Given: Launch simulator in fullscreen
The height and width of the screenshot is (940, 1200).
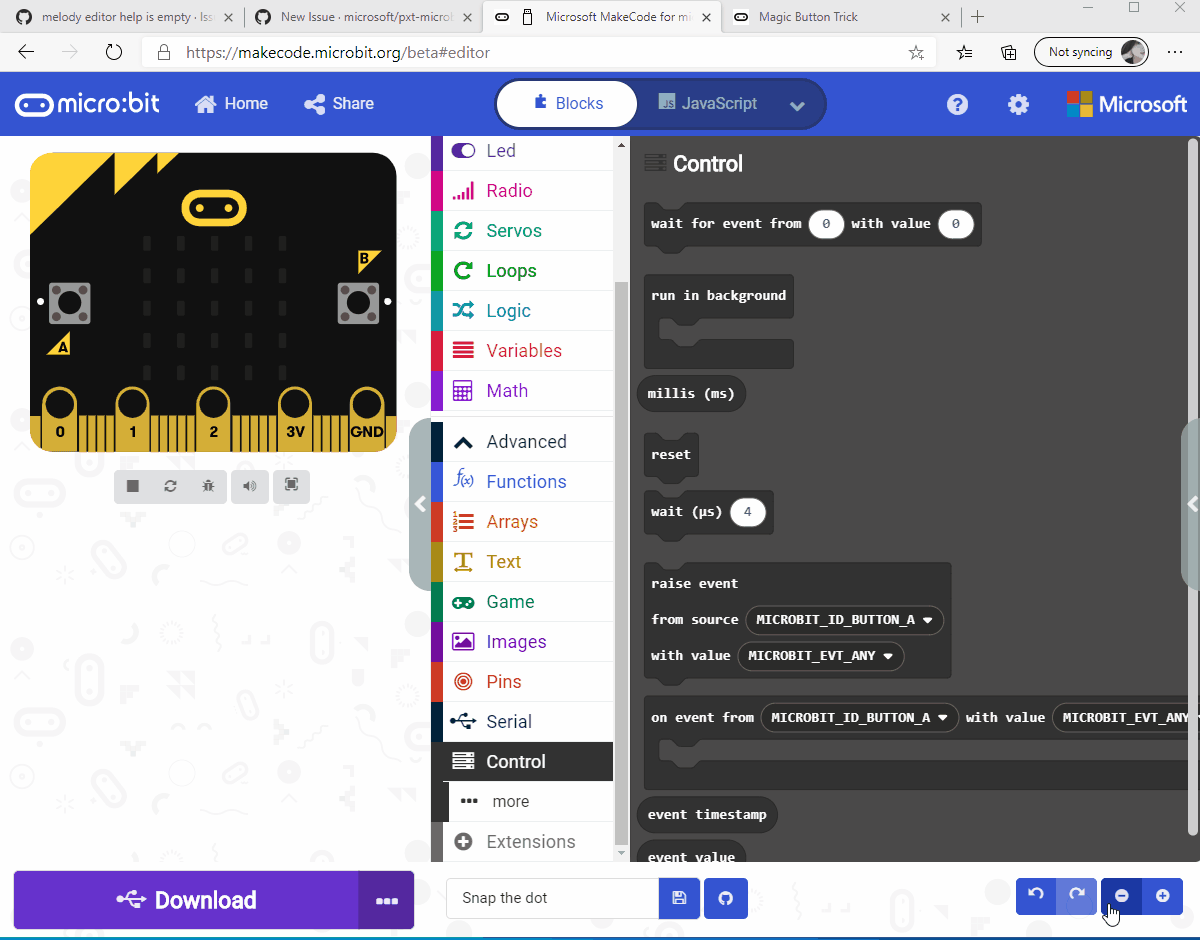Looking at the screenshot, I should [x=291, y=486].
